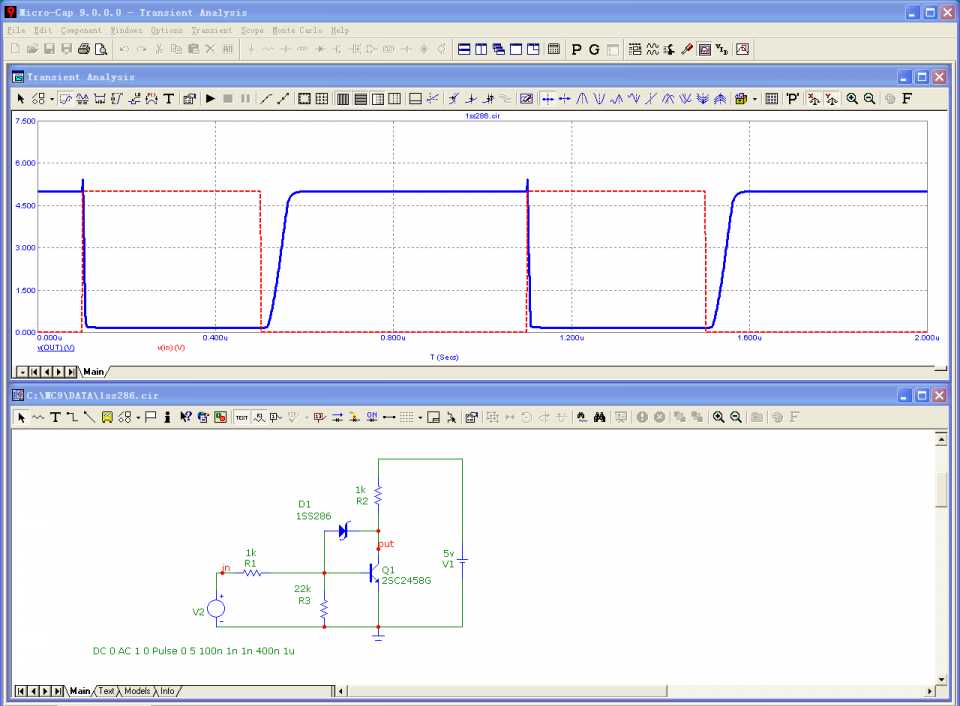
Task: Open the Edit menu
Action: click(x=43, y=30)
